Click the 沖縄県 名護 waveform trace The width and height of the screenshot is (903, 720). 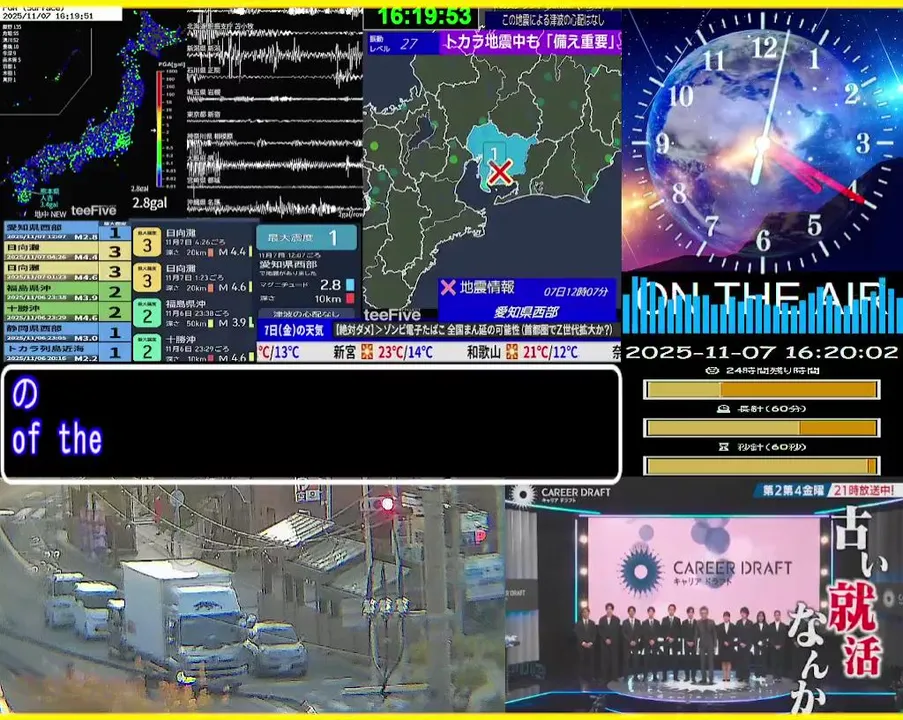coord(274,207)
